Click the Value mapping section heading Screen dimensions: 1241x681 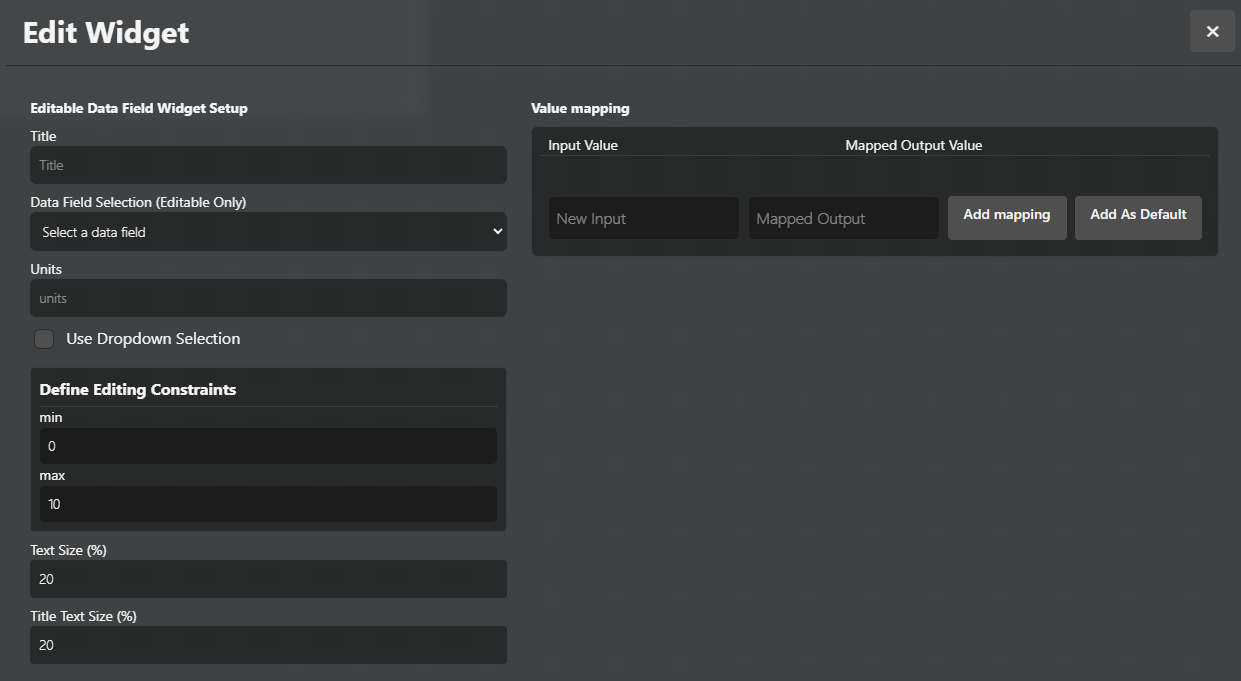click(580, 108)
